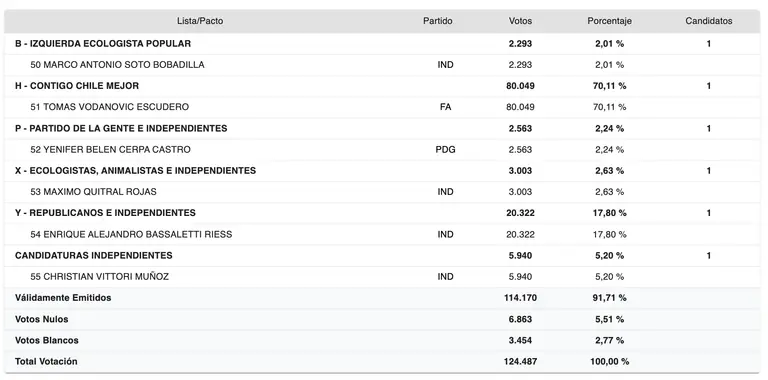Click bold percentage 70,11 %
Image resolution: width=768 pixels, height=380 pixels.
pos(610,86)
